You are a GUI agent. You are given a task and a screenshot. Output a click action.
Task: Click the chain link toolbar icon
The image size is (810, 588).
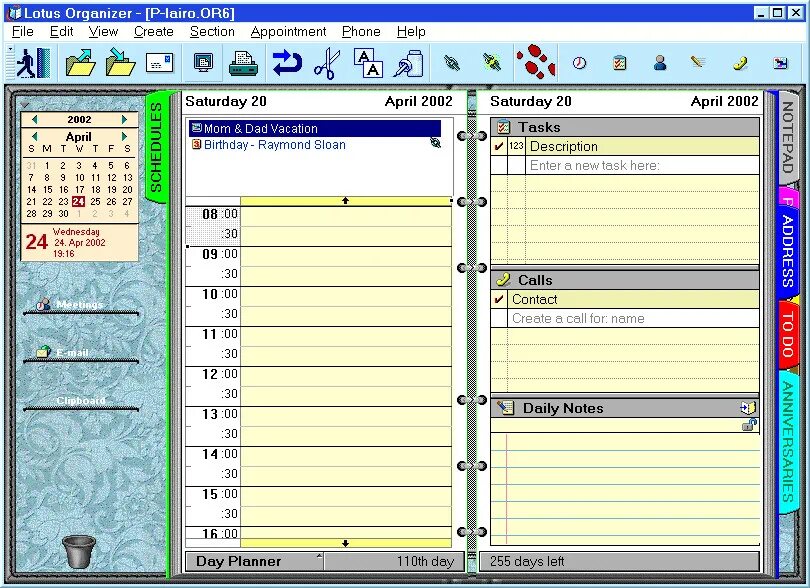tap(452, 63)
